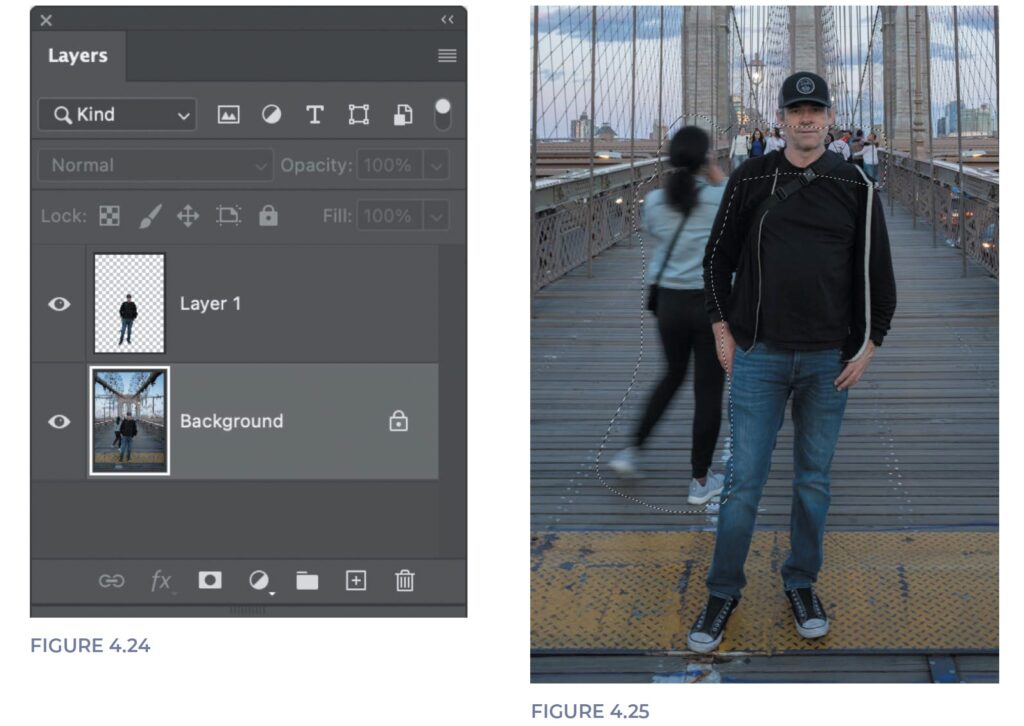Filter layers by adjustment layers
This screenshot has height=726, width=1024.
[271, 115]
